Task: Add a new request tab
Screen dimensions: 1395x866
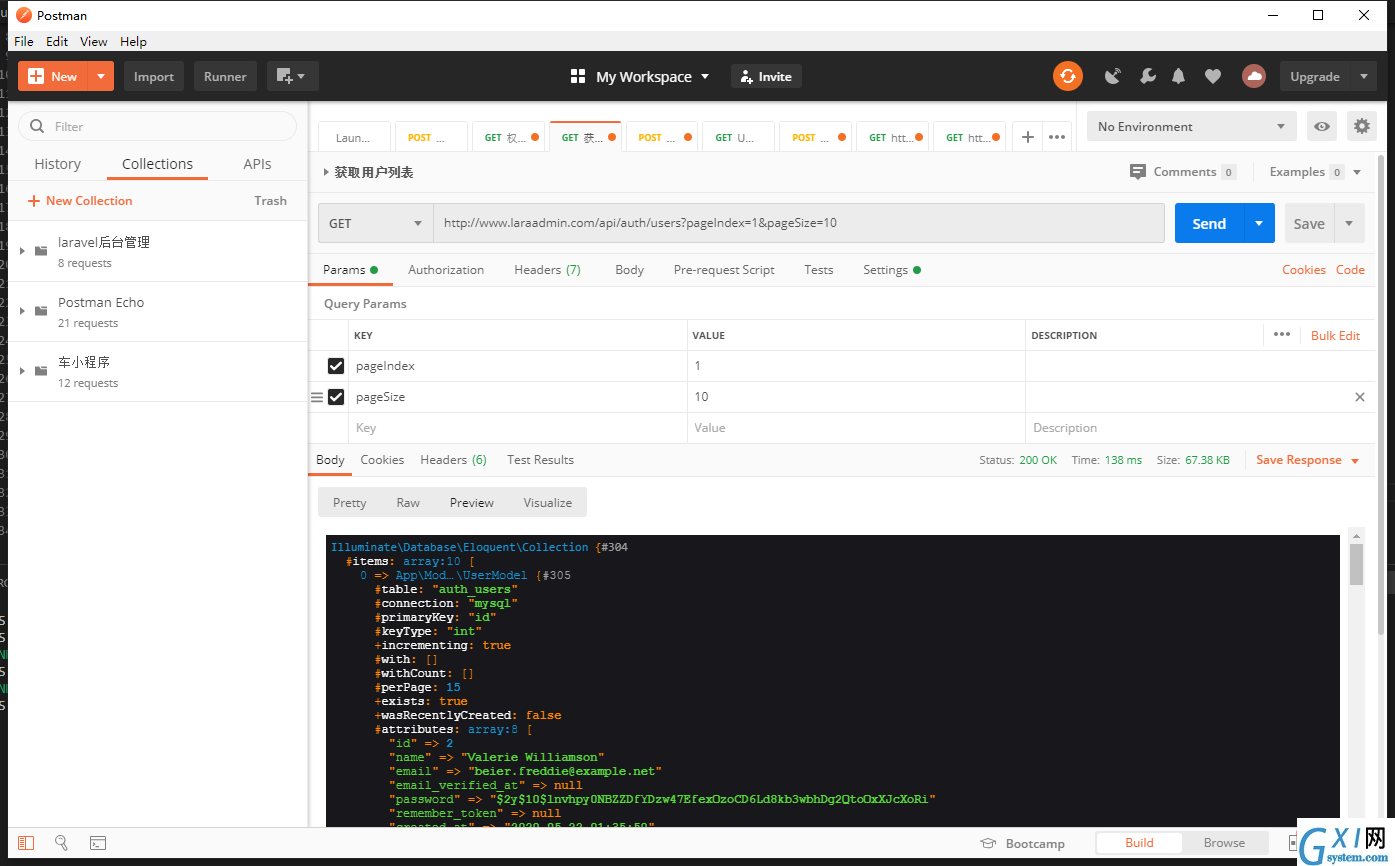Action: [1027, 137]
